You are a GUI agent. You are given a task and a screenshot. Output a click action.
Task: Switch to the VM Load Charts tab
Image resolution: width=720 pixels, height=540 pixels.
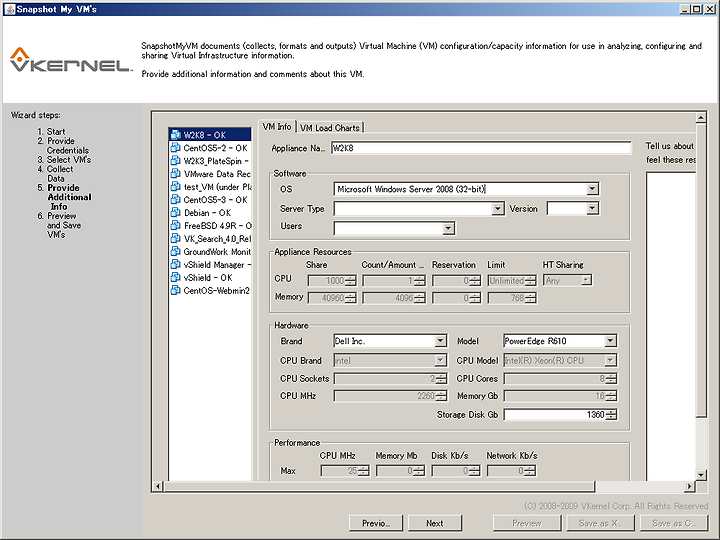tap(330, 128)
